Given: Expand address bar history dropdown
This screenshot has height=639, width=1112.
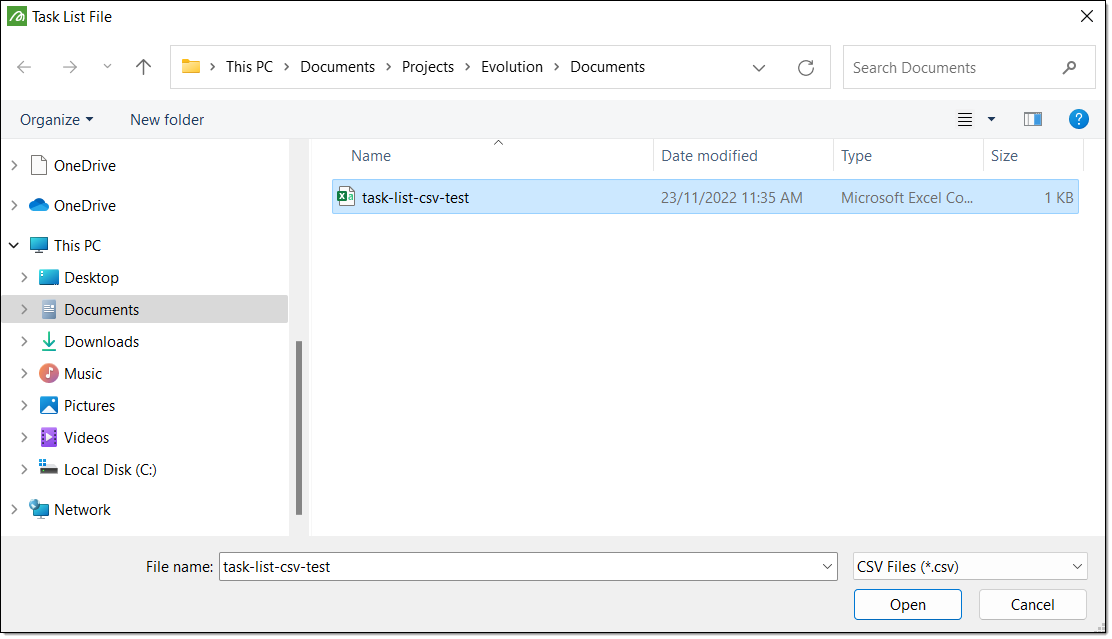Looking at the screenshot, I should coord(759,68).
